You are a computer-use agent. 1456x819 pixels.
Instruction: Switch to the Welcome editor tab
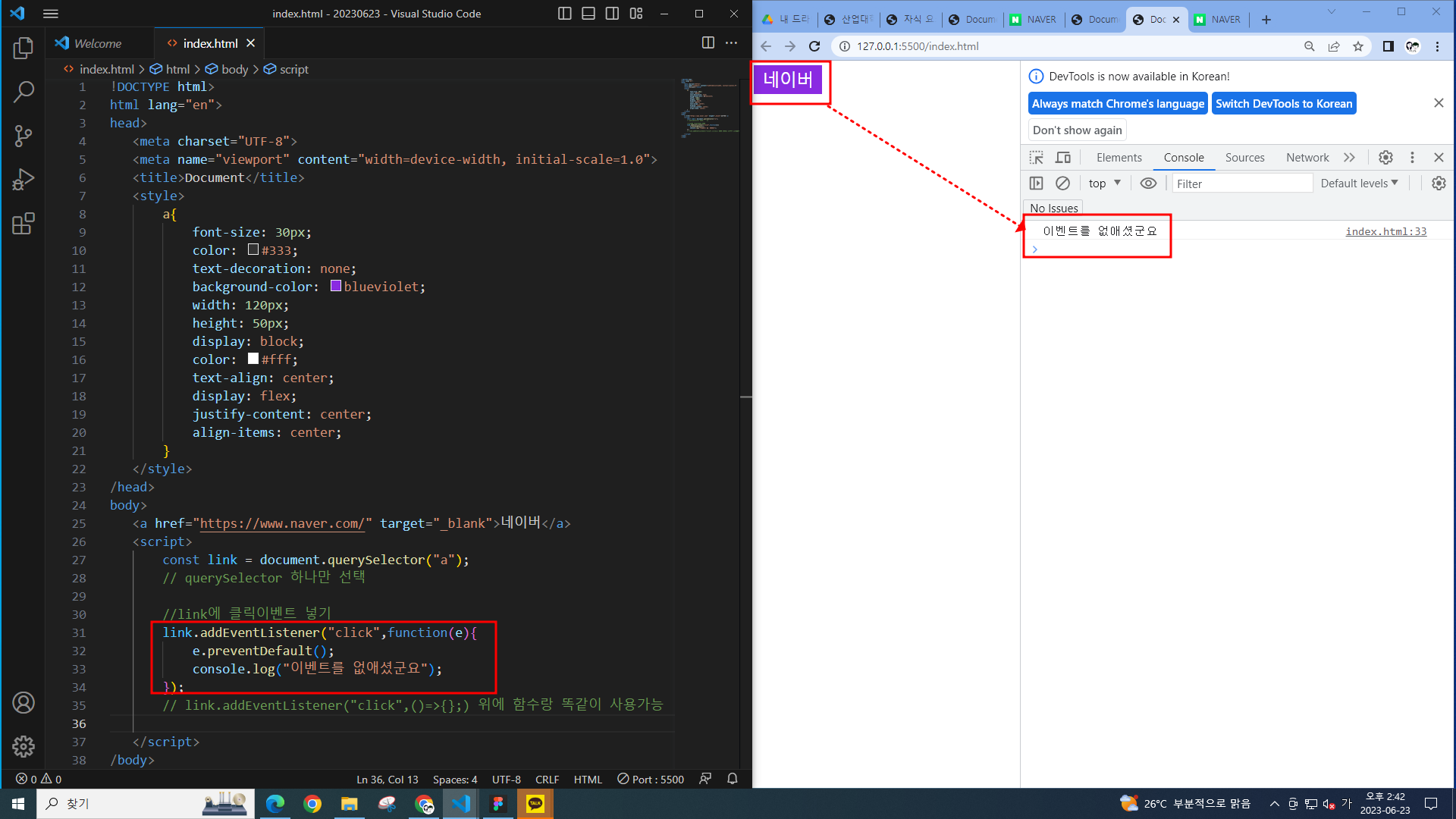click(97, 43)
